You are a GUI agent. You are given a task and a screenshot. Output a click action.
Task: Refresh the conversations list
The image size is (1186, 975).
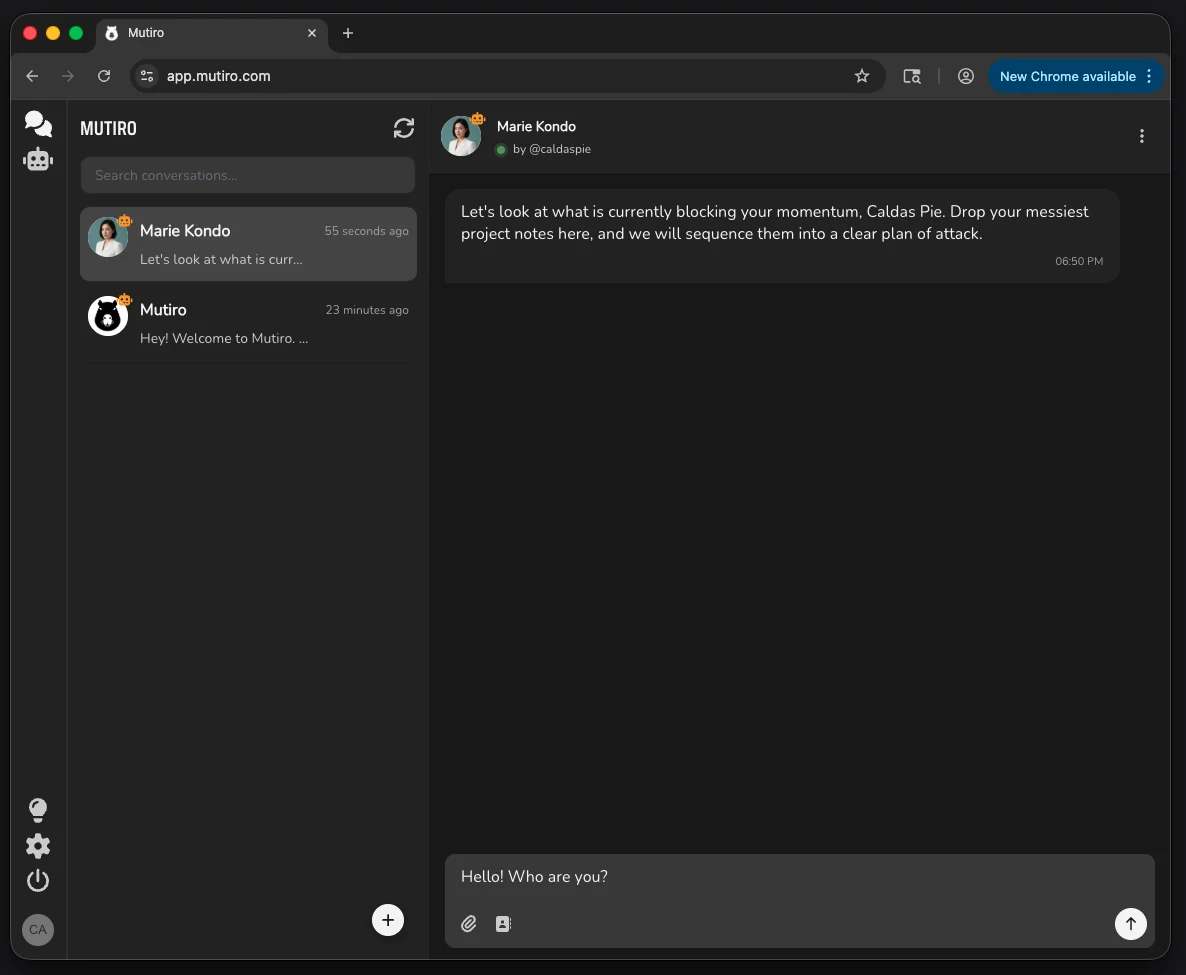click(404, 128)
